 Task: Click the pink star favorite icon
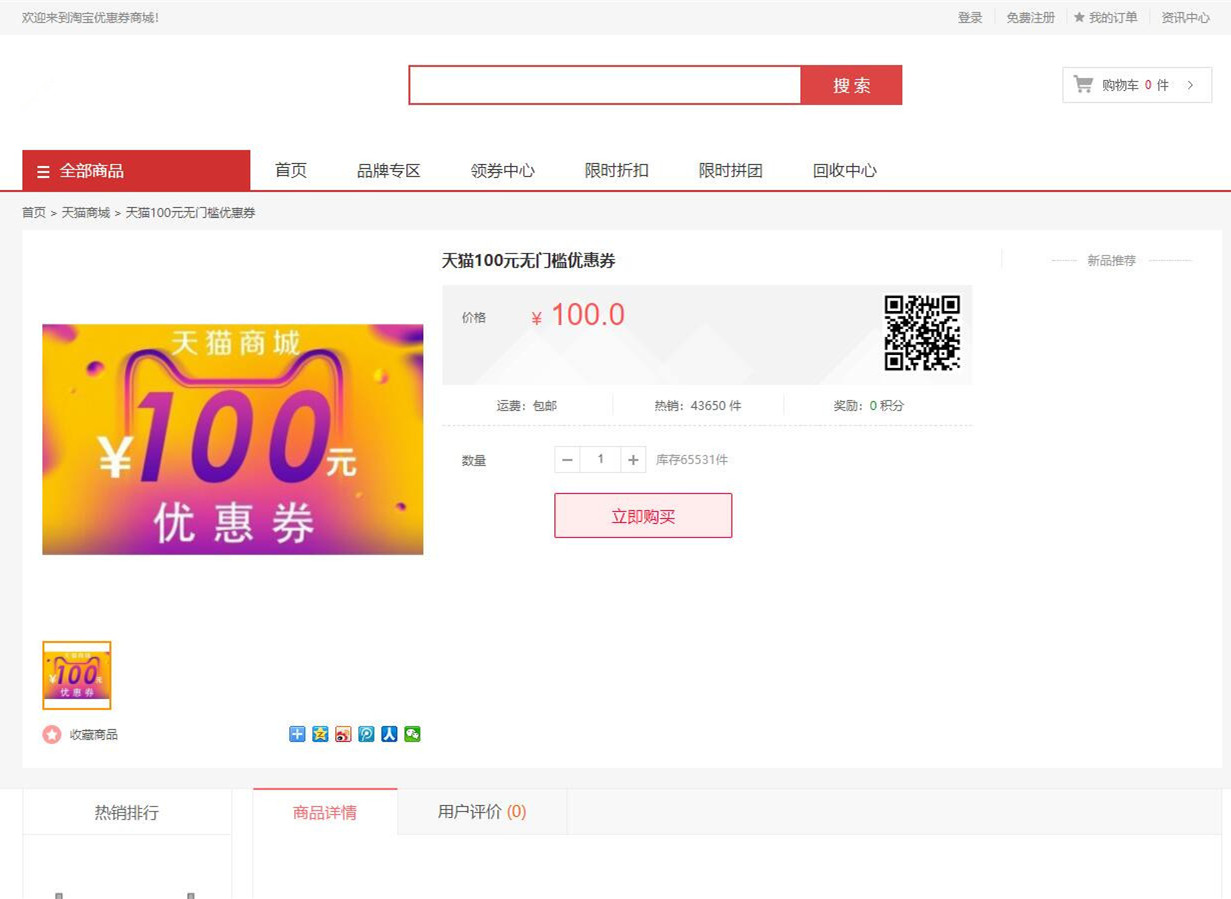pos(52,734)
